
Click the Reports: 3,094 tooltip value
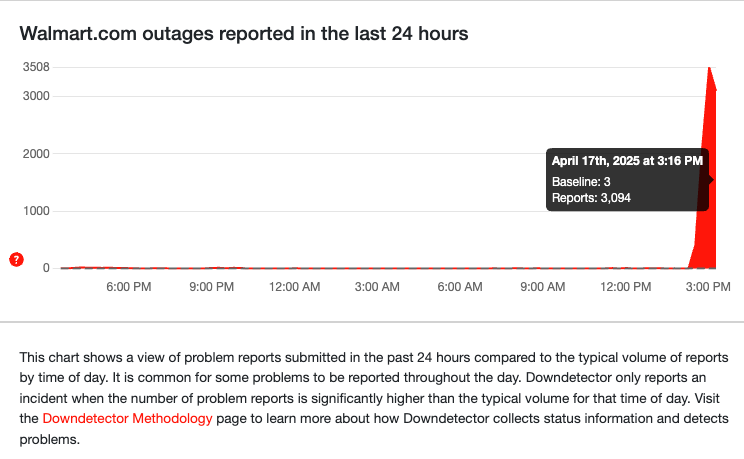591,198
